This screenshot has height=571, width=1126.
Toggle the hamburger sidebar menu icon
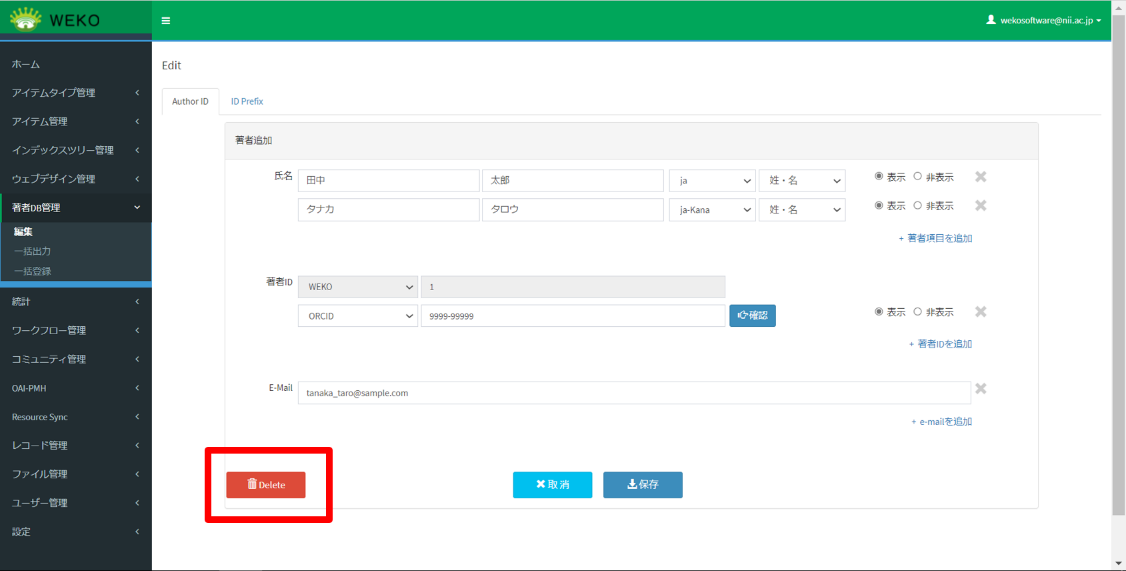coord(166,20)
